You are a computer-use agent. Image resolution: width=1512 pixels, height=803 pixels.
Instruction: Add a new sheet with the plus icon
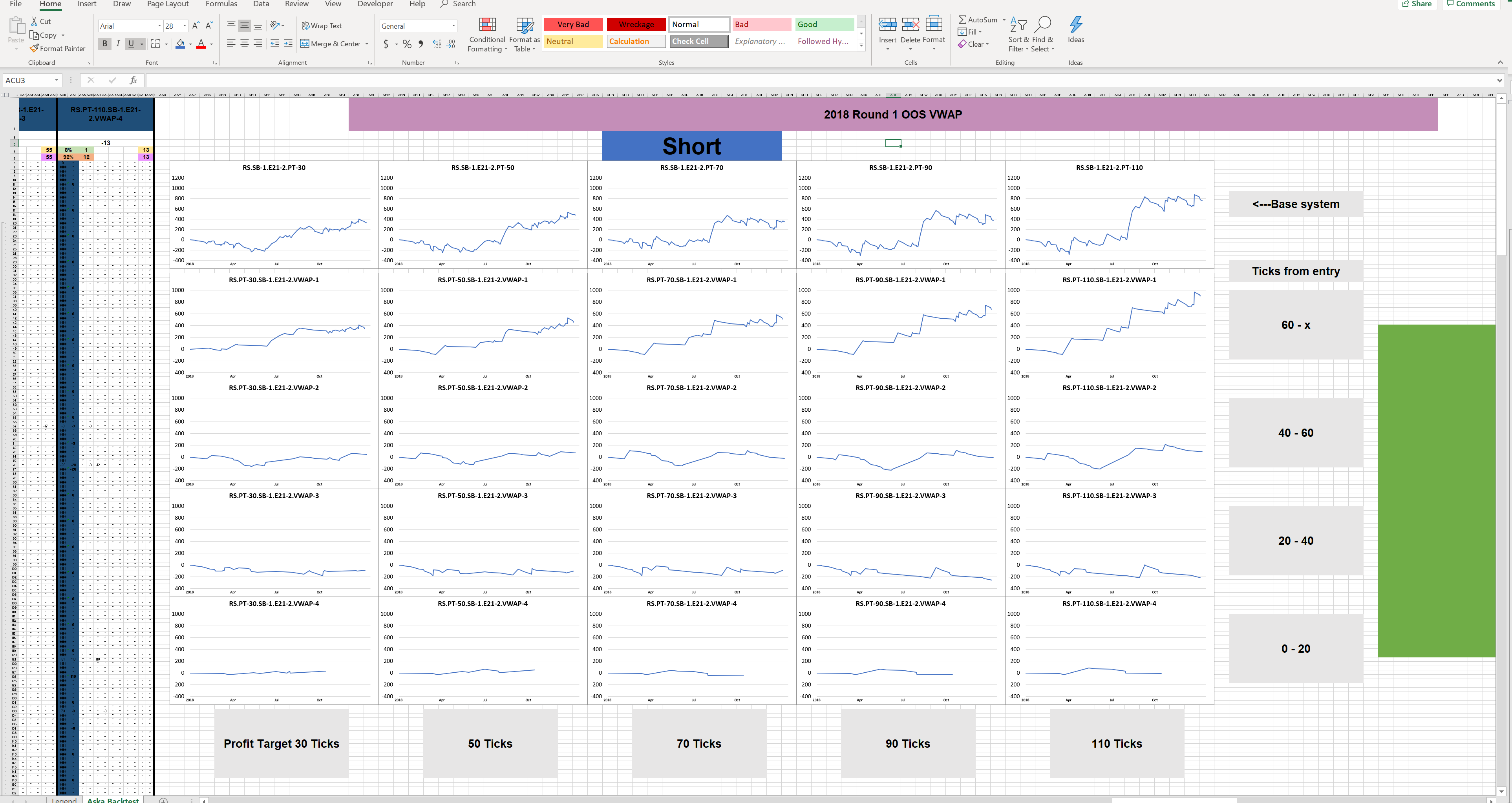(163, 800)
